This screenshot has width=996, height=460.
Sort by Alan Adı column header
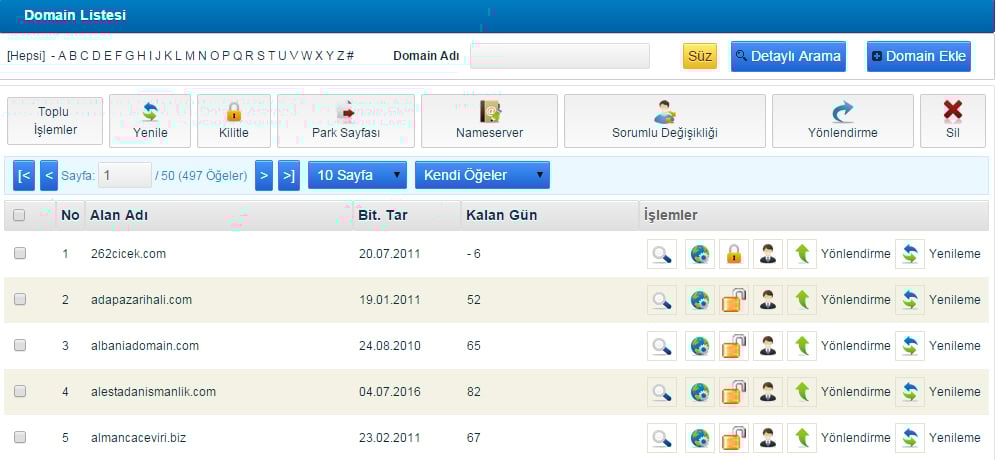pos(119,215)
